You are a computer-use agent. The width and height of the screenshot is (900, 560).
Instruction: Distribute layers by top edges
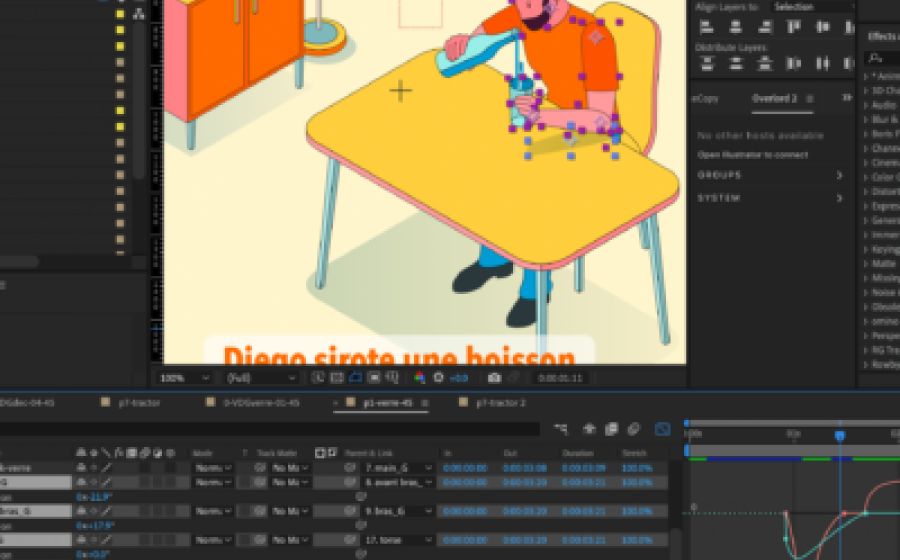coord(707,64)
